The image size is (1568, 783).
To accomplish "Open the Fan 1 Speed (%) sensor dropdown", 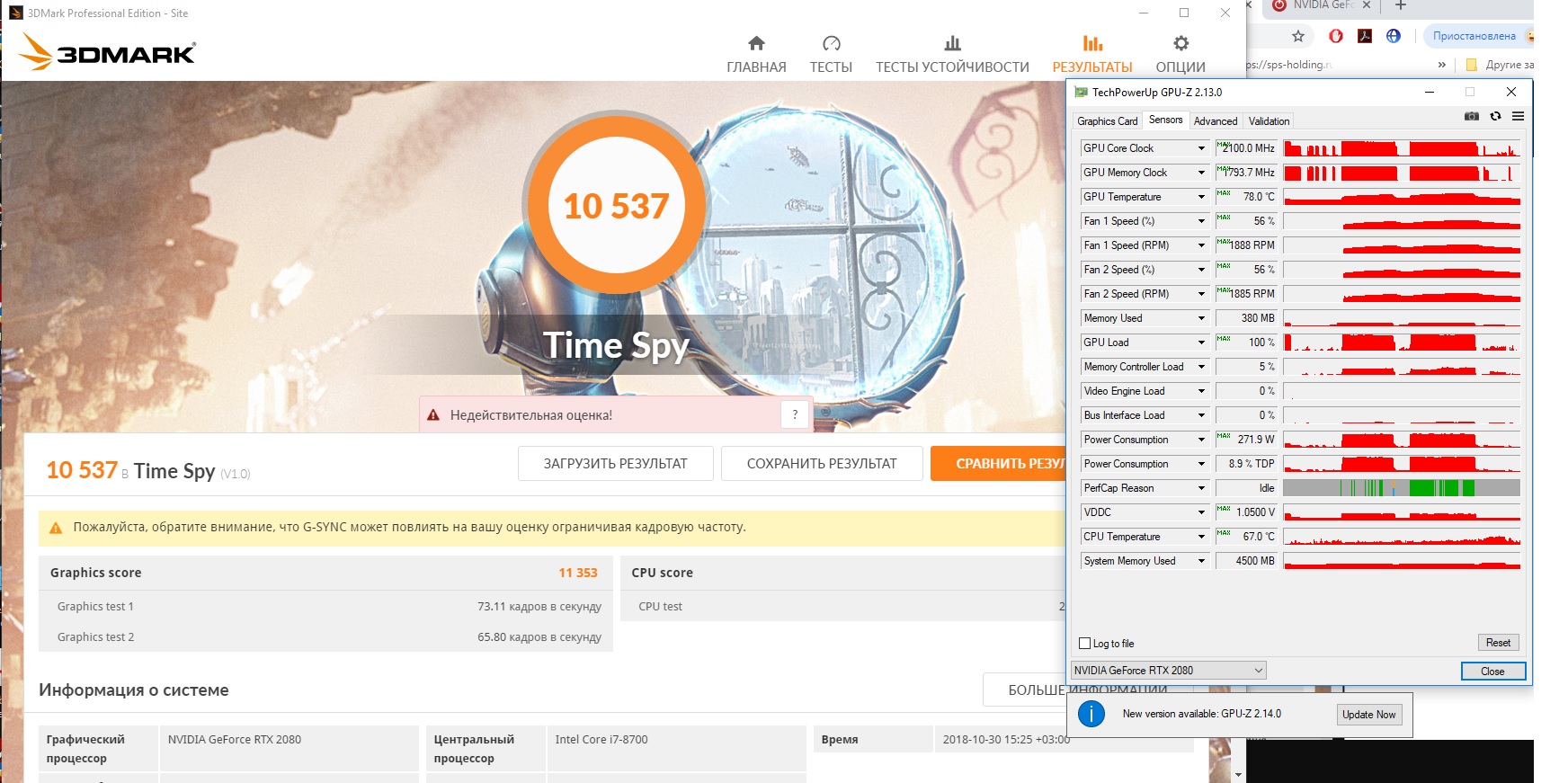I will (x=1201, y=221).
